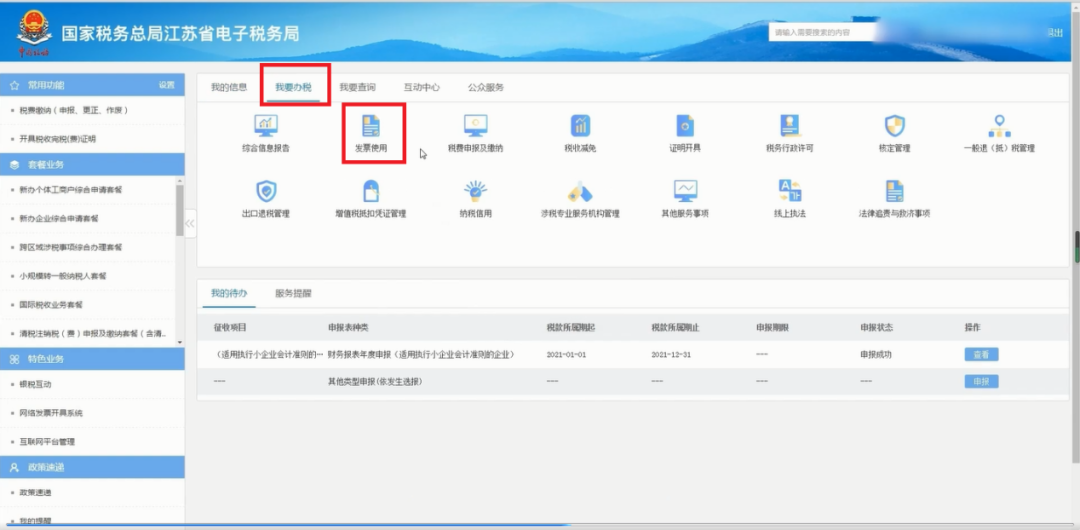
Task: Select the 我的待办 tab
Action: (229, 293)
